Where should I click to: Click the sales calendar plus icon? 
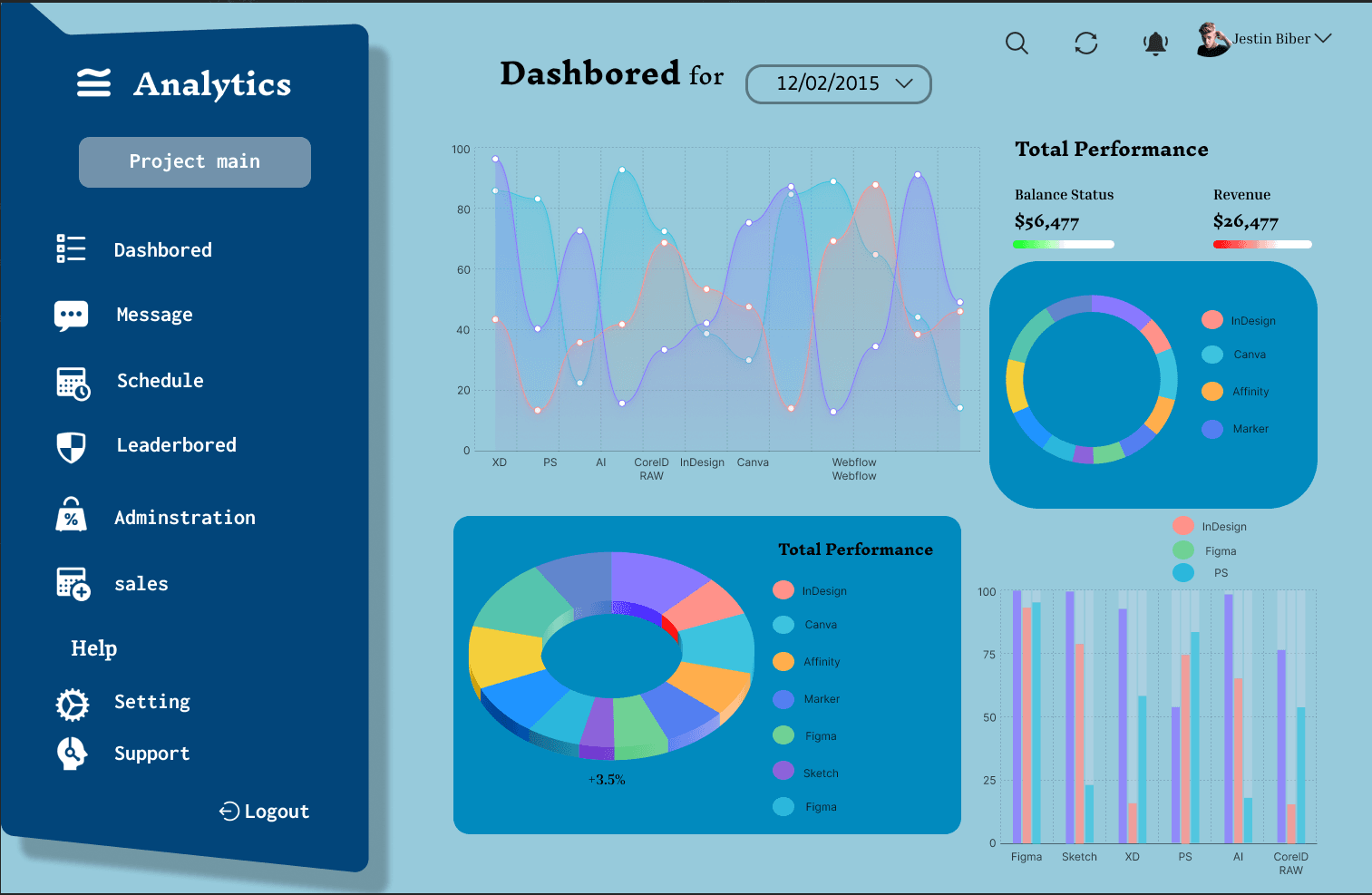(x=73, y=584)
